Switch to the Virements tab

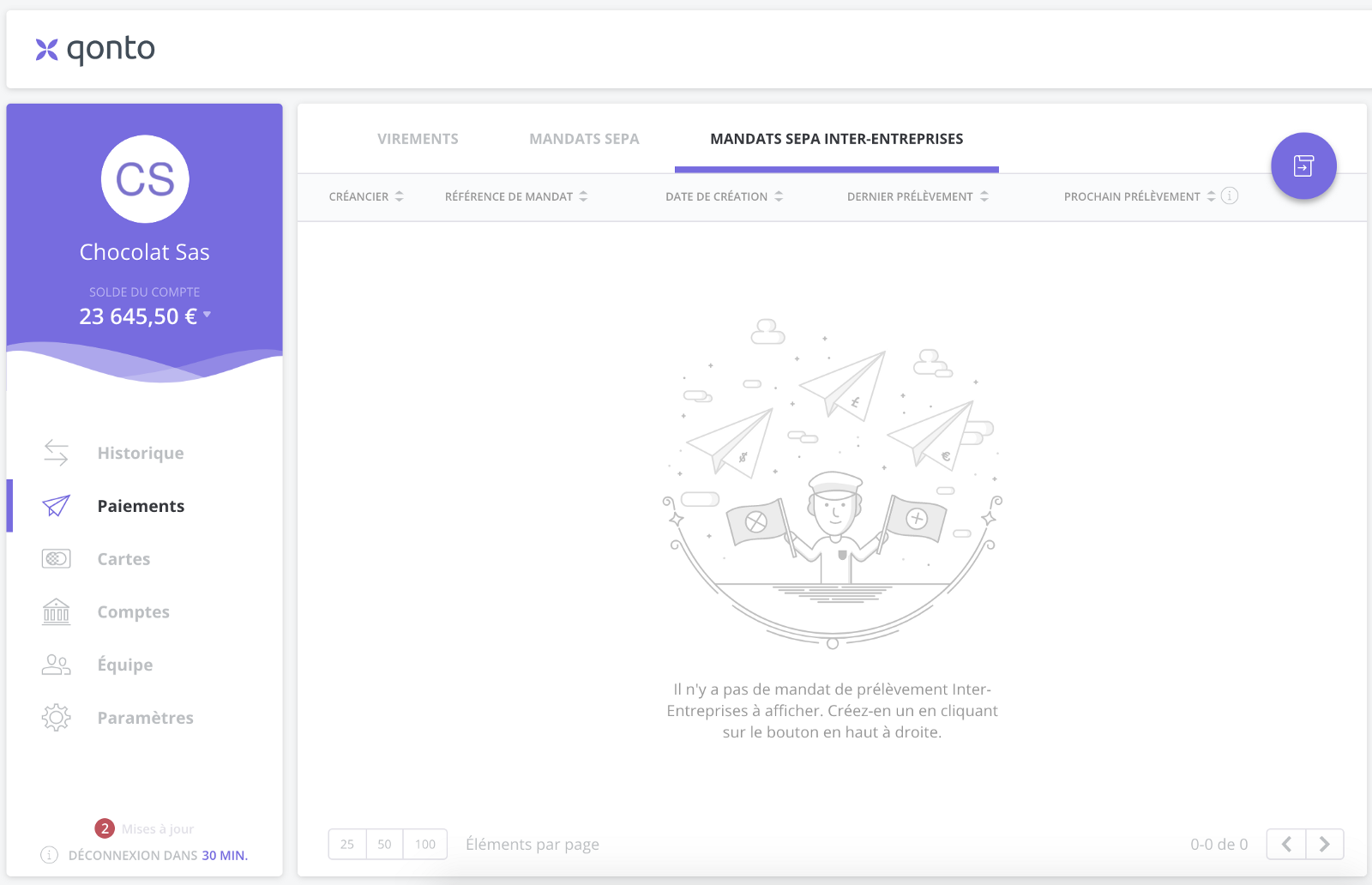pyautogui.click(x=418, y=139)
